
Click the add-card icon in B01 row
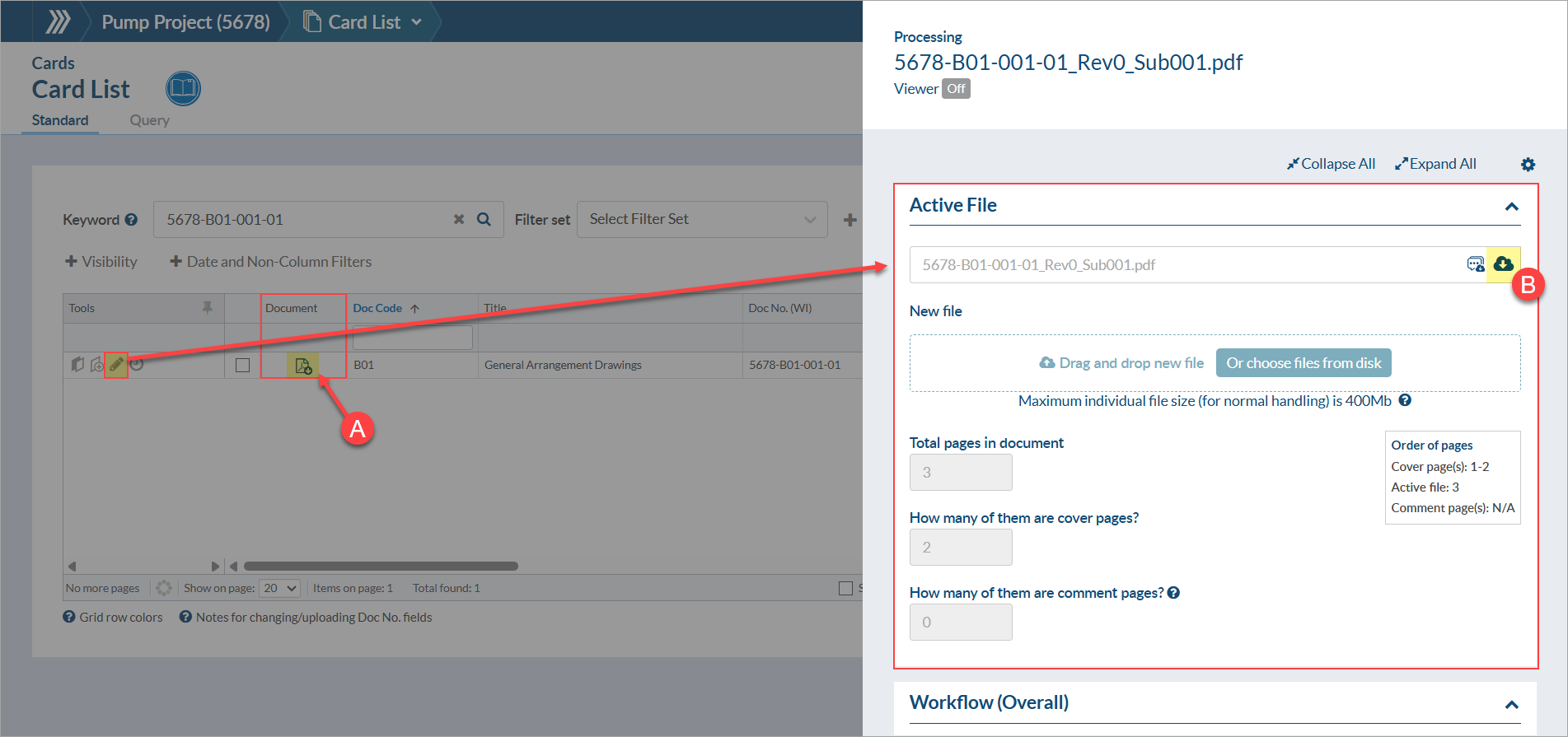click(96, 364)
